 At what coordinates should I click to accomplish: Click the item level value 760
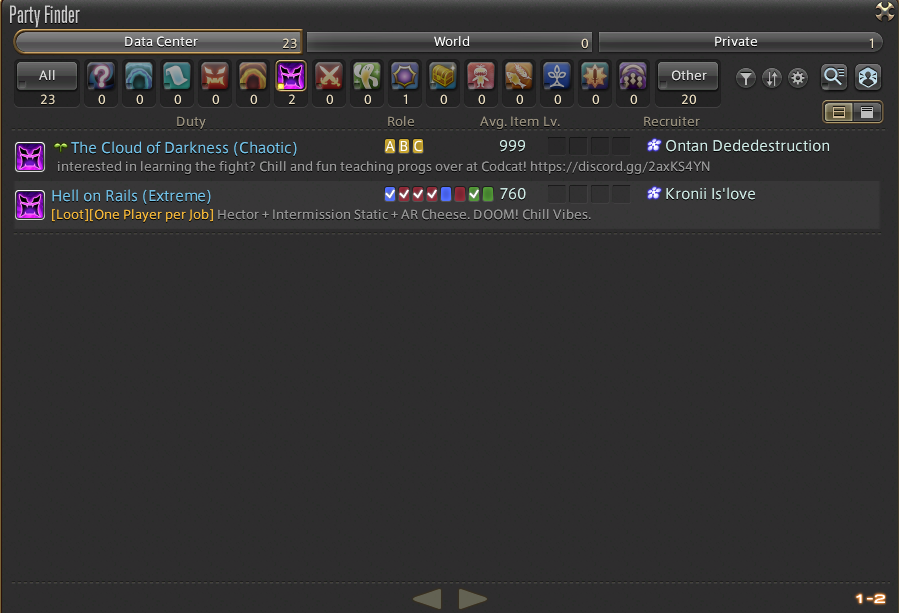point(512,194)
